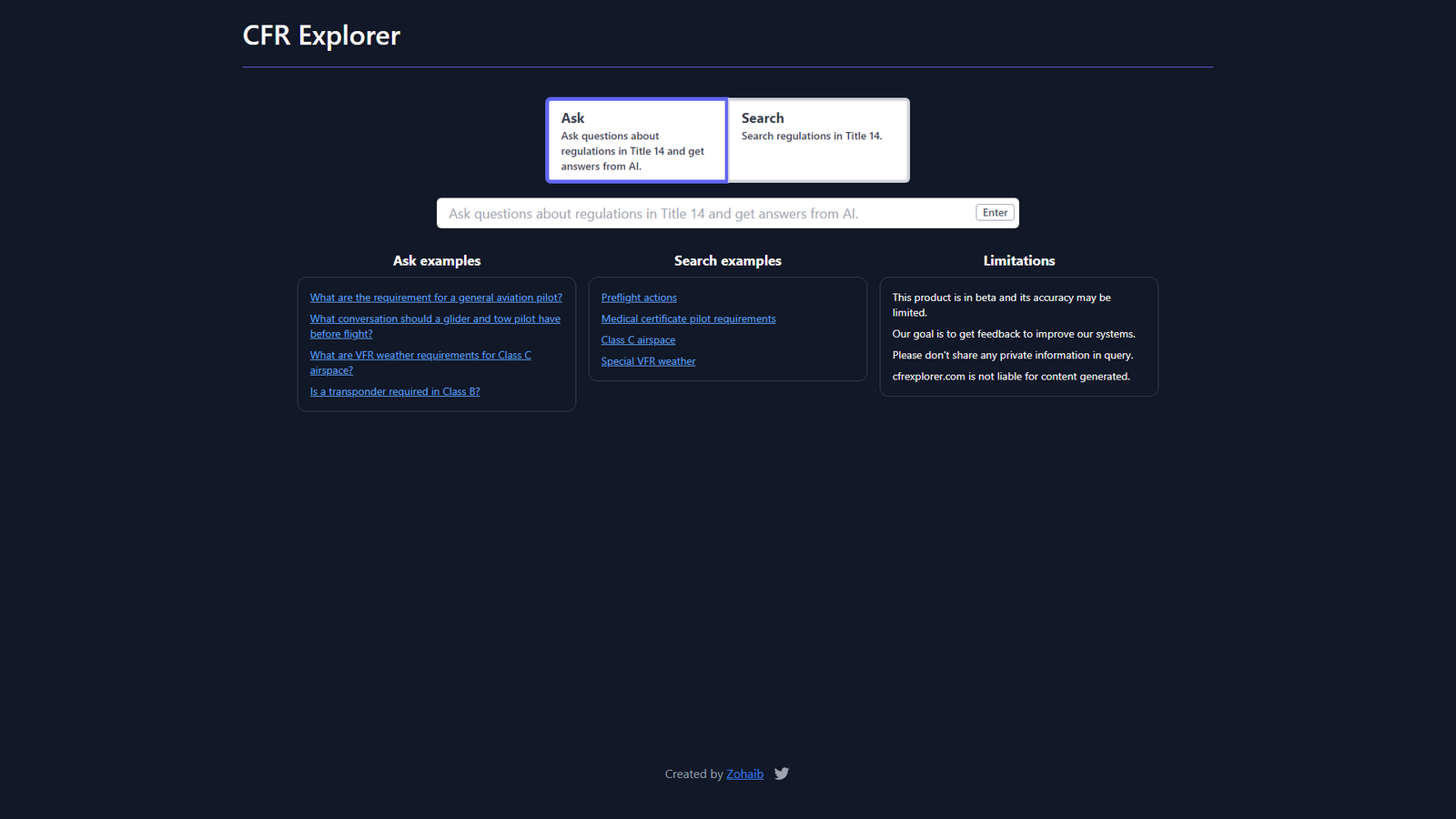
Task: Switch to the Search mode card
Action: click(818, 140)
